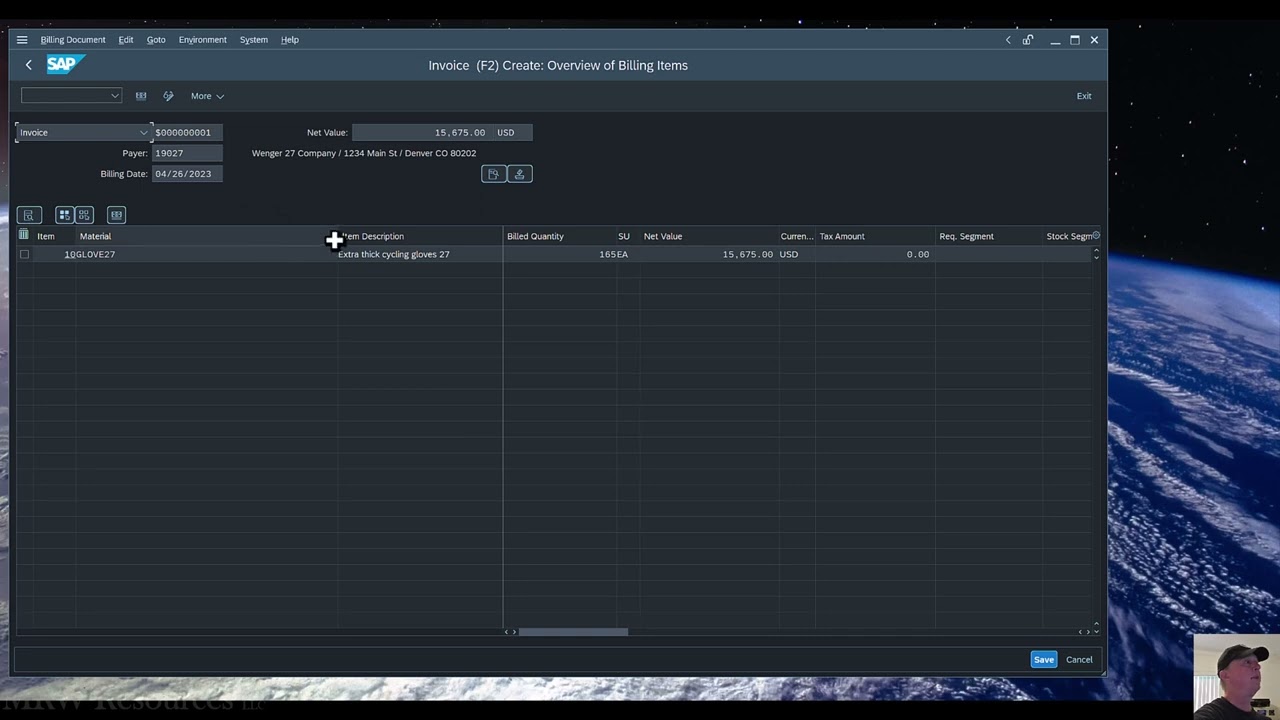
Task: Open the Goto menu
Action: 156,40
